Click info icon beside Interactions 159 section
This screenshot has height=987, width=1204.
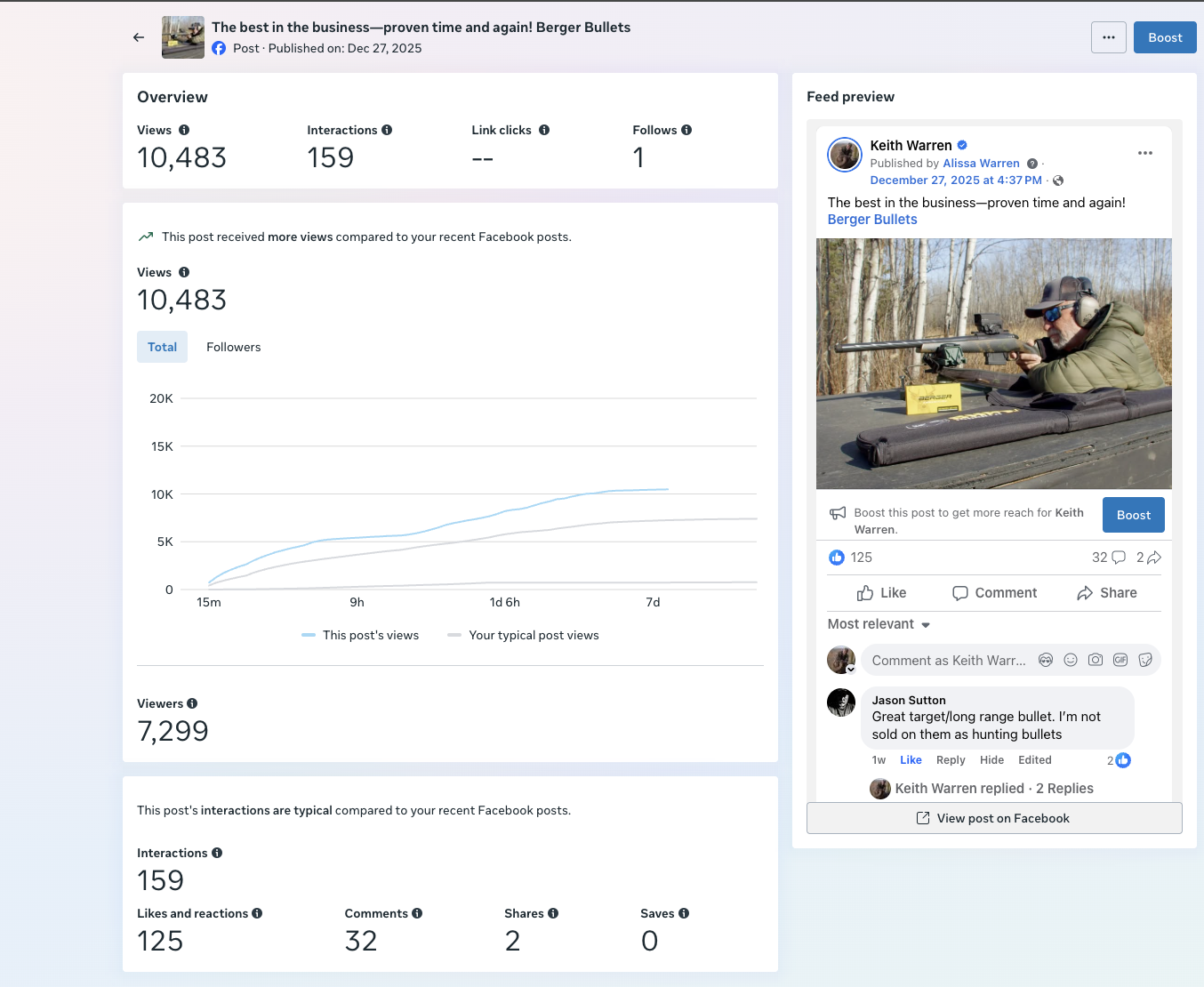coord(217,853)
